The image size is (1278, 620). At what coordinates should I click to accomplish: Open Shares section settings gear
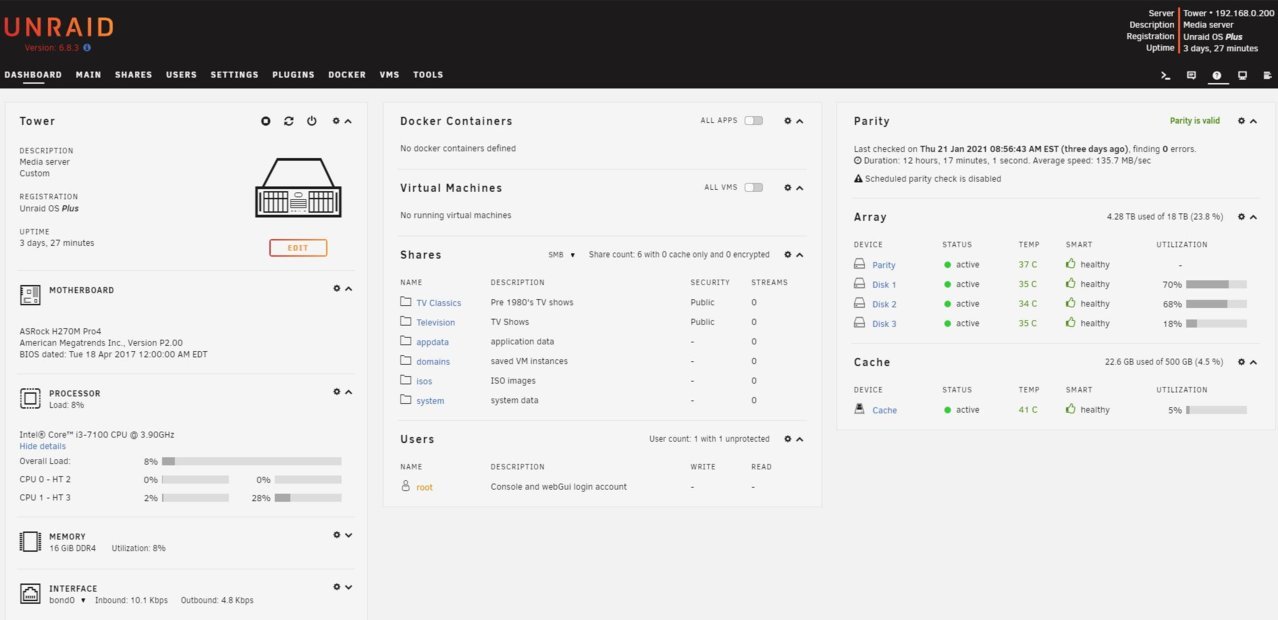[788, 255]
